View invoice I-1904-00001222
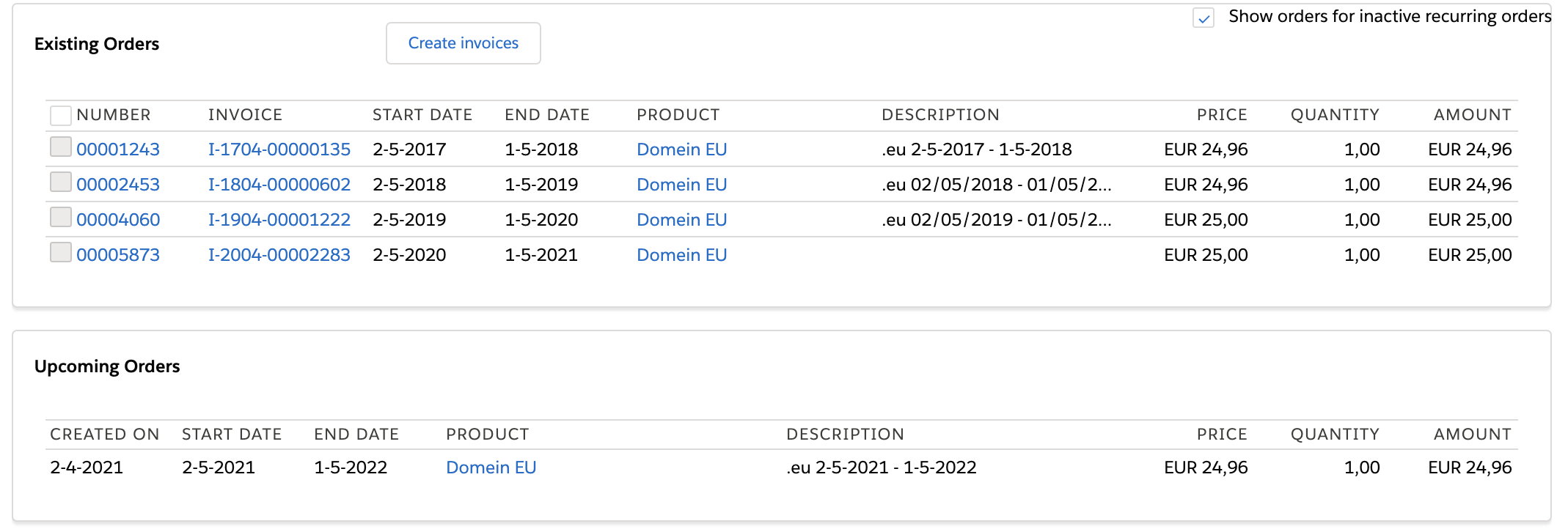 tap(279, 220)
